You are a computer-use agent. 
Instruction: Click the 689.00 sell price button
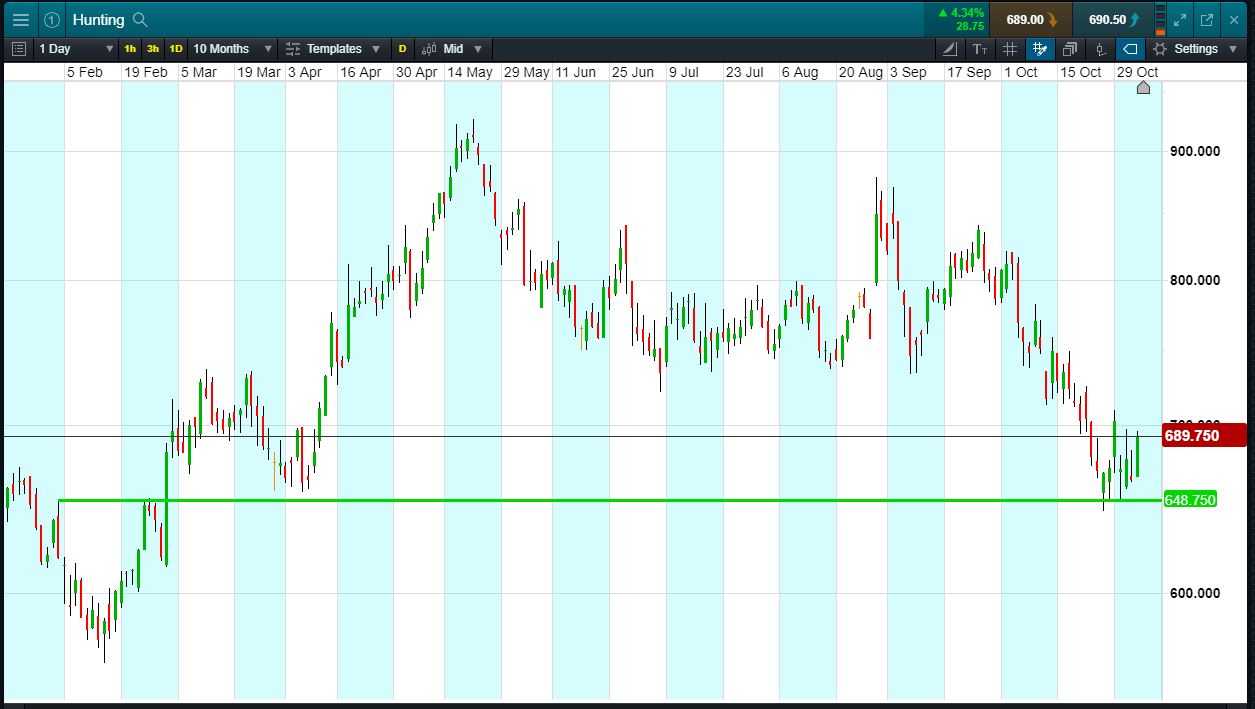[x=1030, y=19]
